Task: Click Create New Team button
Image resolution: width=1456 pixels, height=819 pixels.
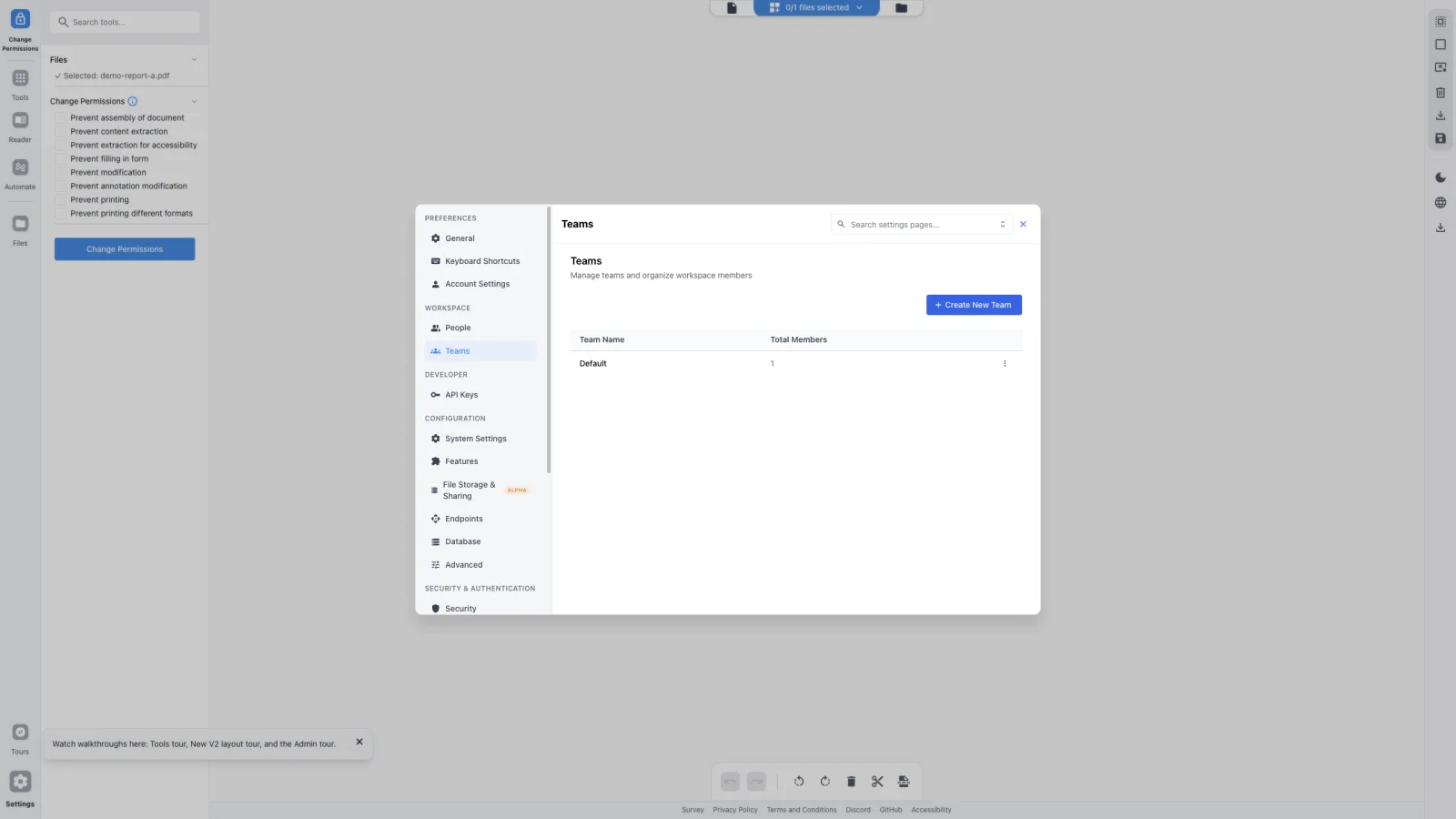Action: tap(974, 305)
